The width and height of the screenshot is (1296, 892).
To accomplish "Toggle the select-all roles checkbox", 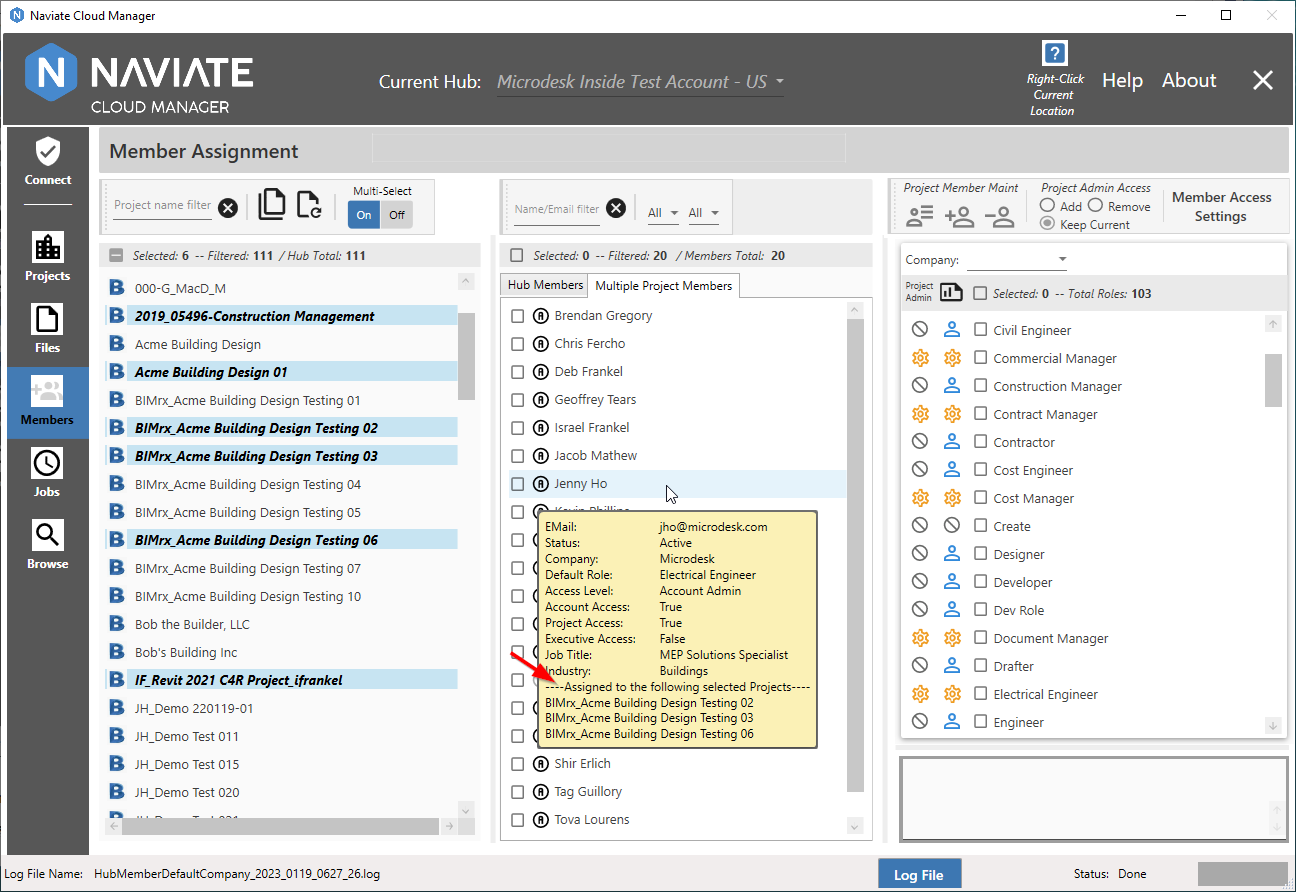I will 981,293.
